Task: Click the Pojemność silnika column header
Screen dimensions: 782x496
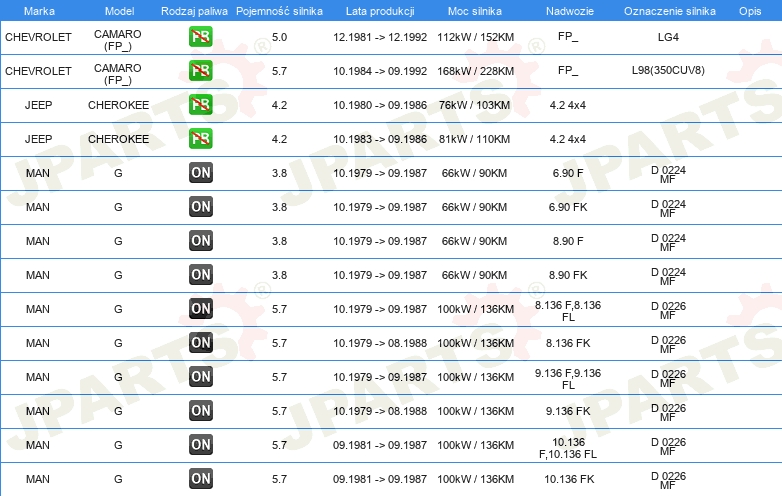Action: tap(279, 11)
